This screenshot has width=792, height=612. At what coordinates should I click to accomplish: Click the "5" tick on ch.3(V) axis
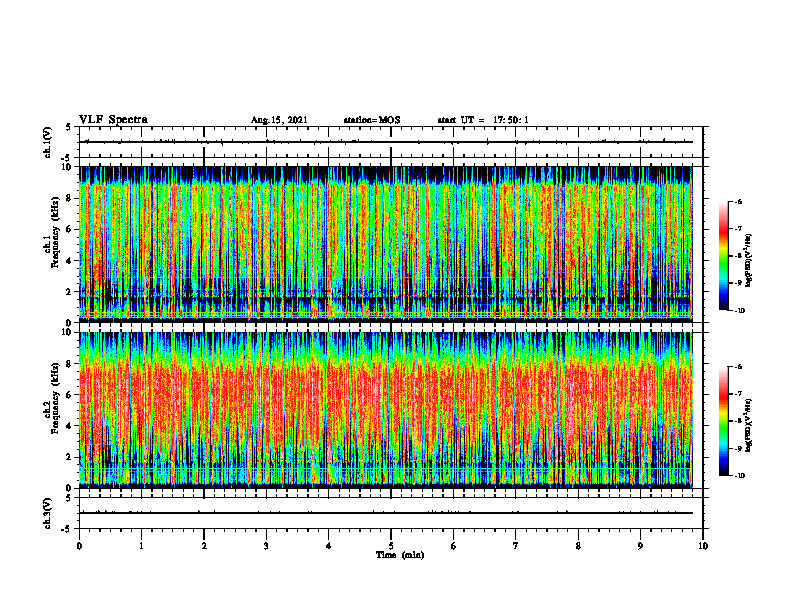tap(70, 498)
